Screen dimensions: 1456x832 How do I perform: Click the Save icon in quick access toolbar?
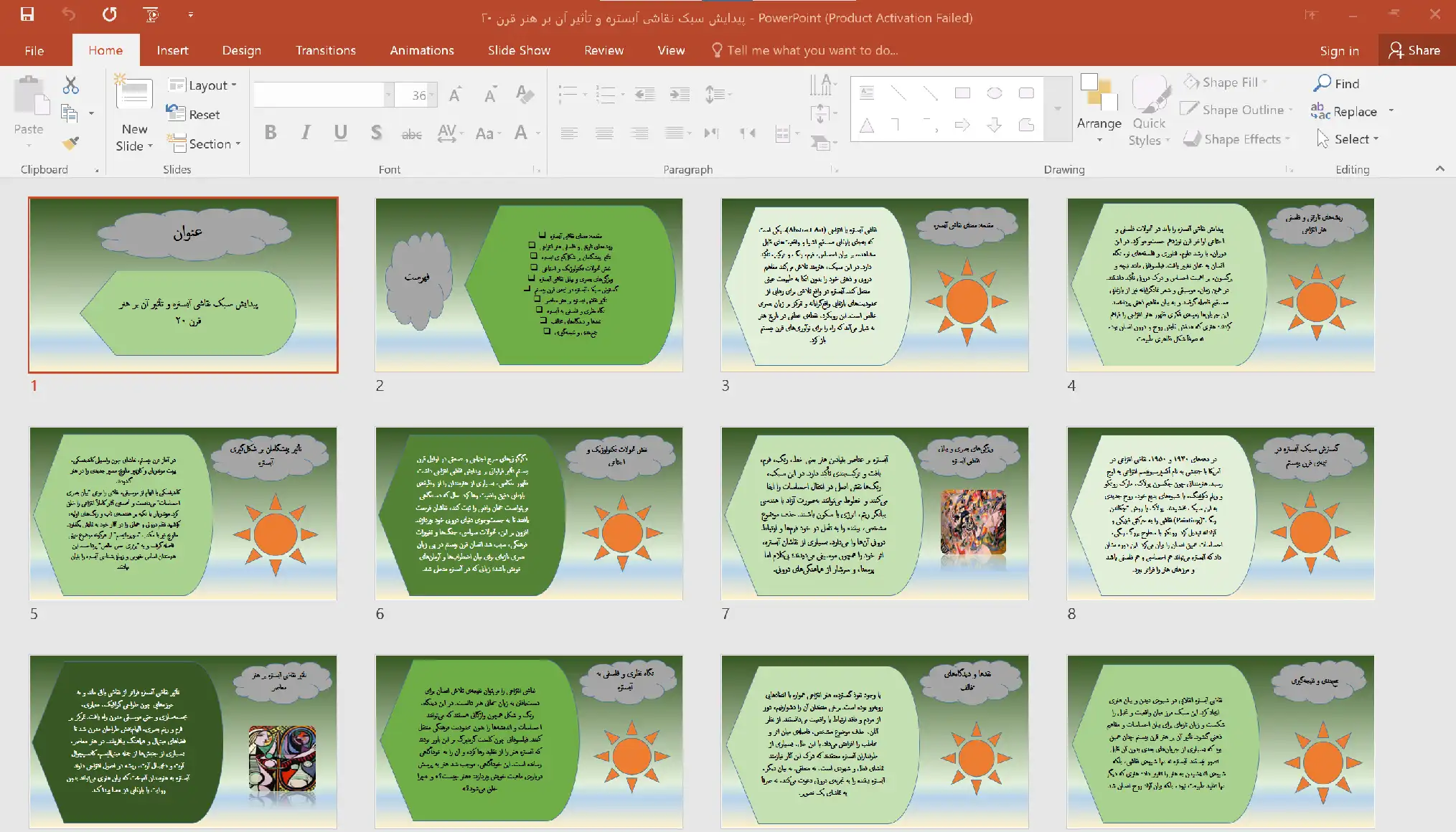point(27,14)
